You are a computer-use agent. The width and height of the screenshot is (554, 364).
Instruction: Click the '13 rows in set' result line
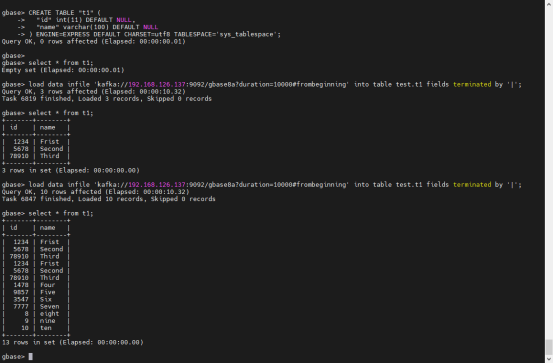[x=72, y=342]
